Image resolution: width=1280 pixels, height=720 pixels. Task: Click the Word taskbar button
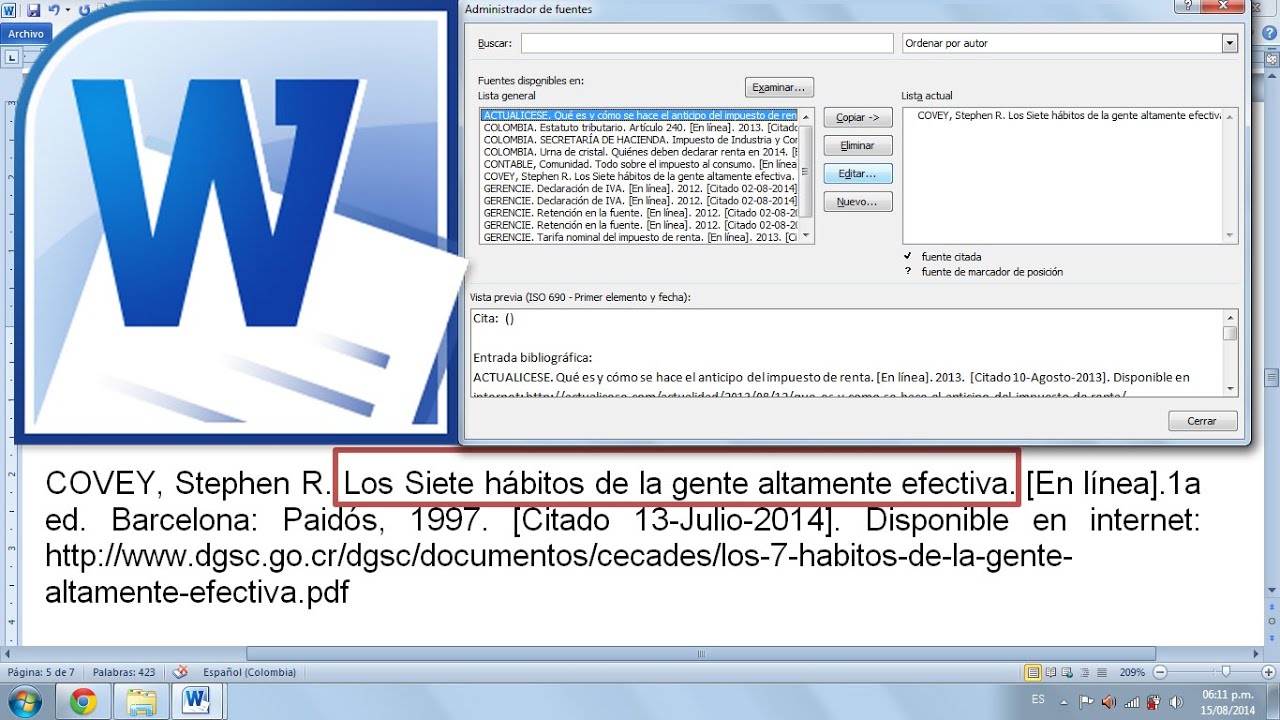tap(197, 701)
